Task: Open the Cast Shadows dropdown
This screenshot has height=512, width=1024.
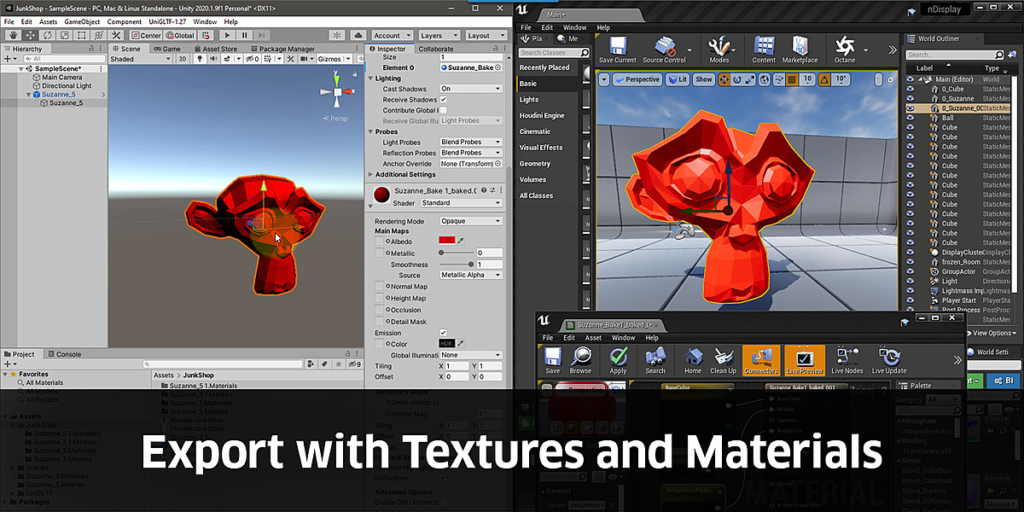Action: tap(471, 89)
